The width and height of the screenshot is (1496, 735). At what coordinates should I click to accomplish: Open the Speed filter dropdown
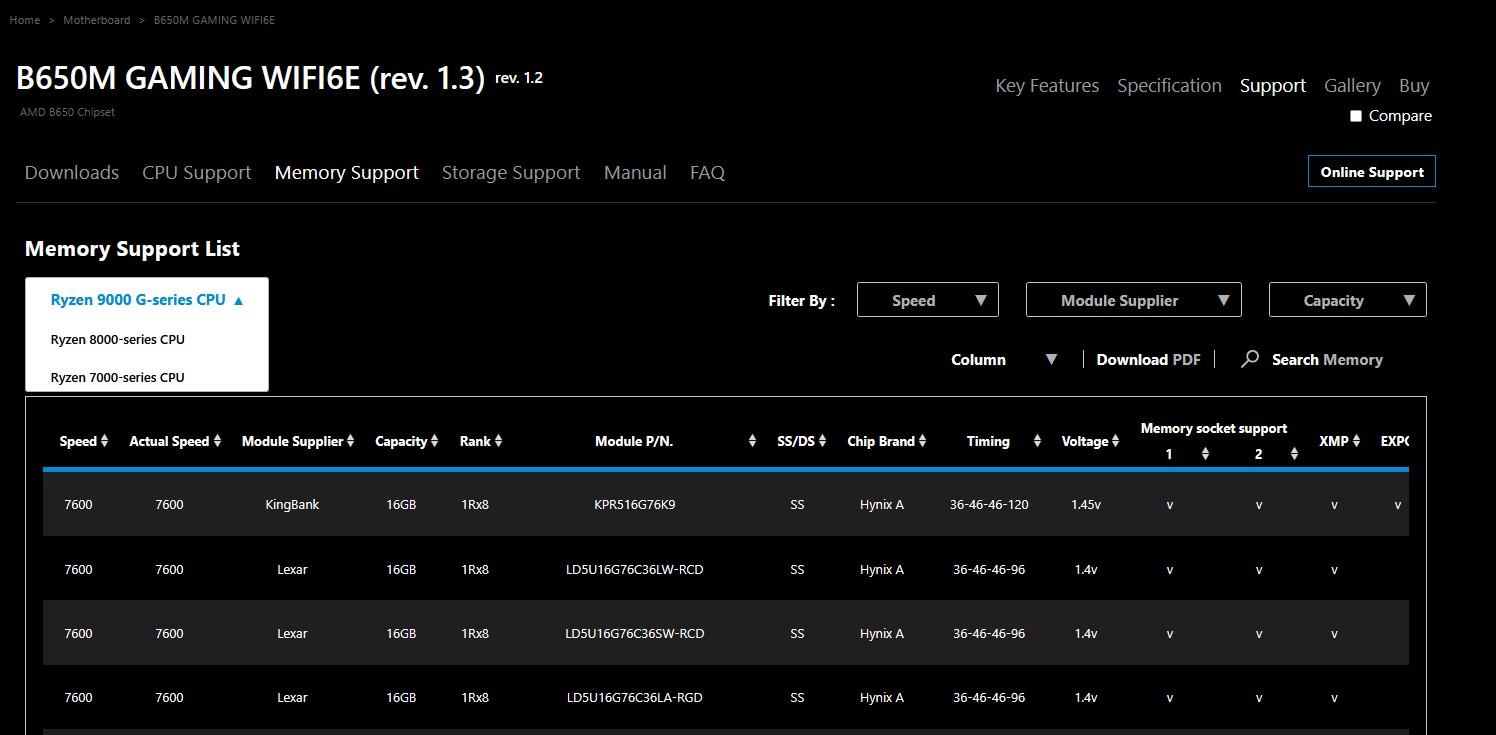(927, 300)
